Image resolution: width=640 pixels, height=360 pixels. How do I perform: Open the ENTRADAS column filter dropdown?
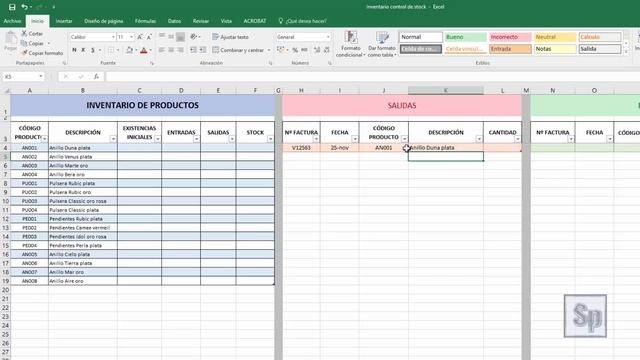[x=196, y=139]
